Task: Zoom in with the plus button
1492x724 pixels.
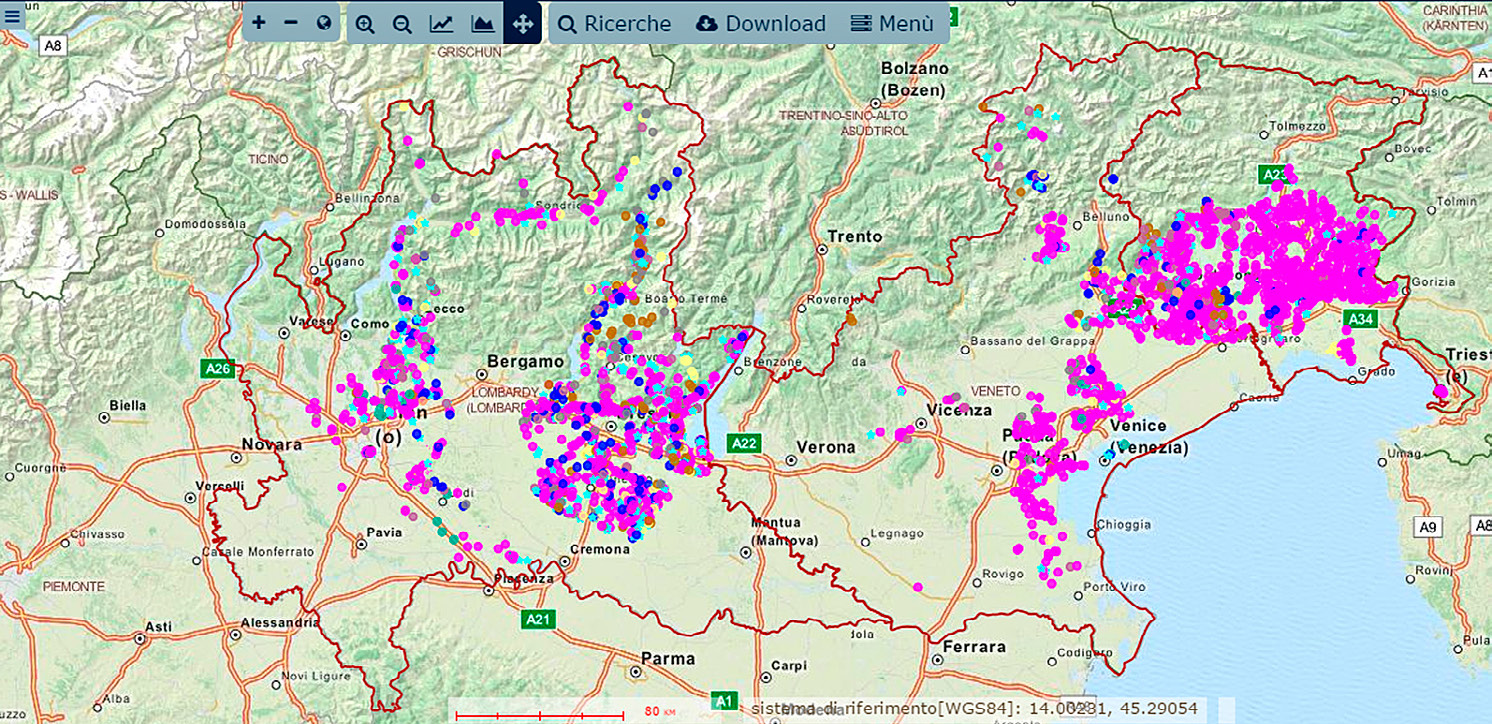Action: [259, 22]
